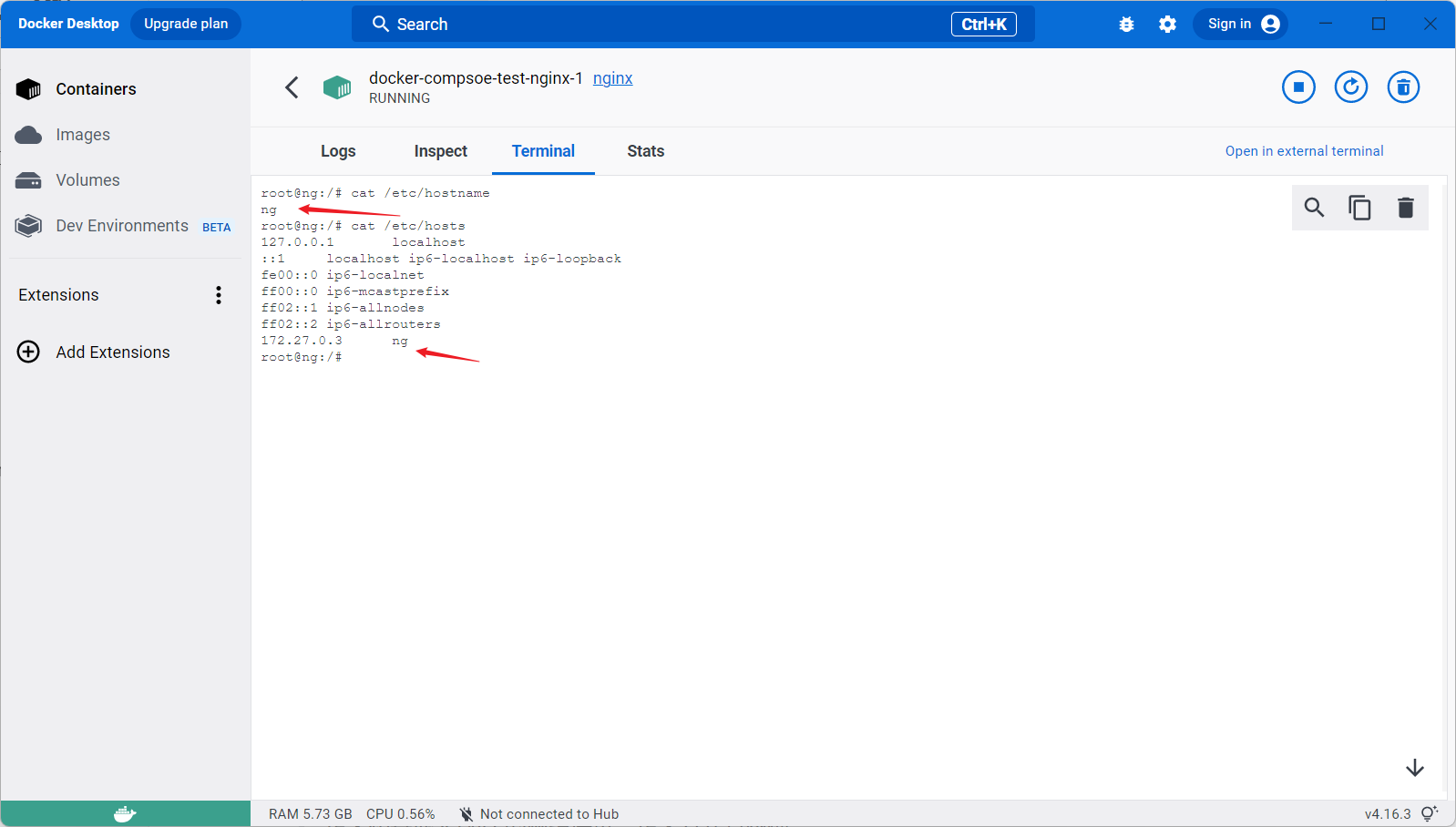Open Extensions three-dot menu
The width and height of the screenshot is (1456, 827).
[x=219, y=295]
